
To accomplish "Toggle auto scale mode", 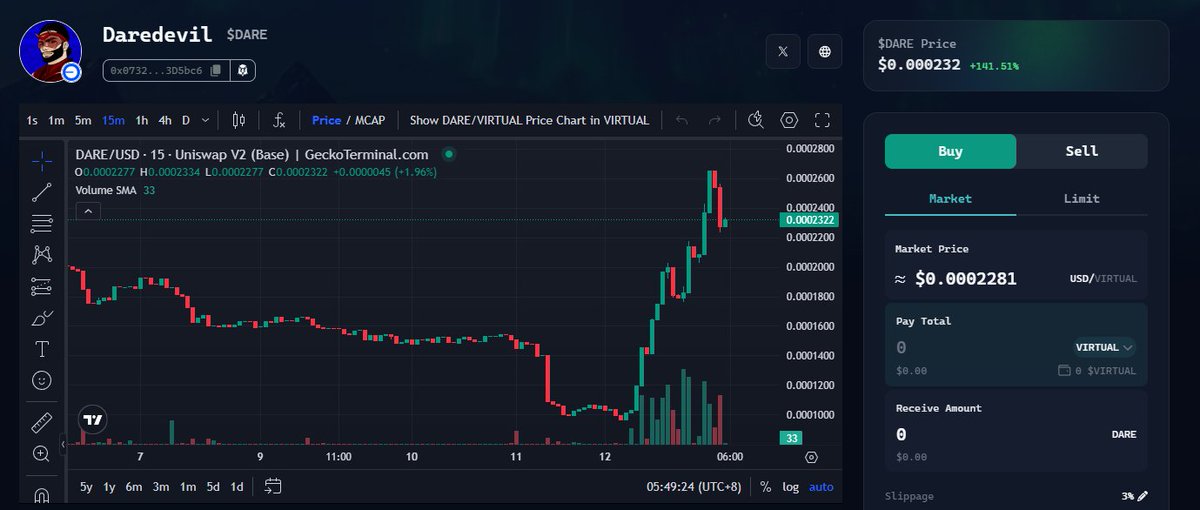I will click(x=821, y=487).
